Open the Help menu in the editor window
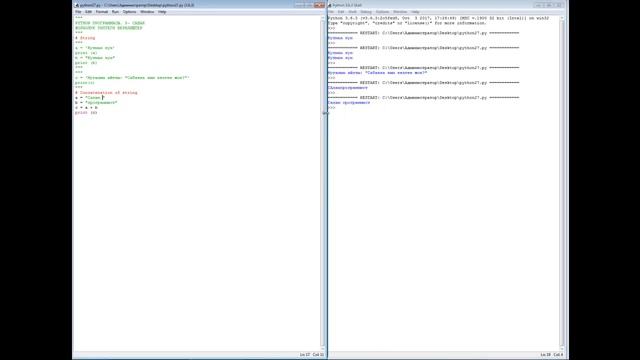The image size is (640, 360). click(162, 12)
